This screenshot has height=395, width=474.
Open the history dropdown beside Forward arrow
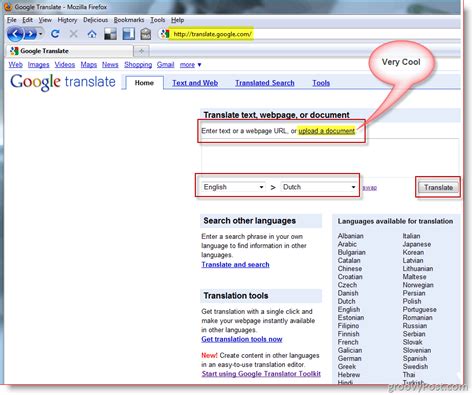point(40,34)
